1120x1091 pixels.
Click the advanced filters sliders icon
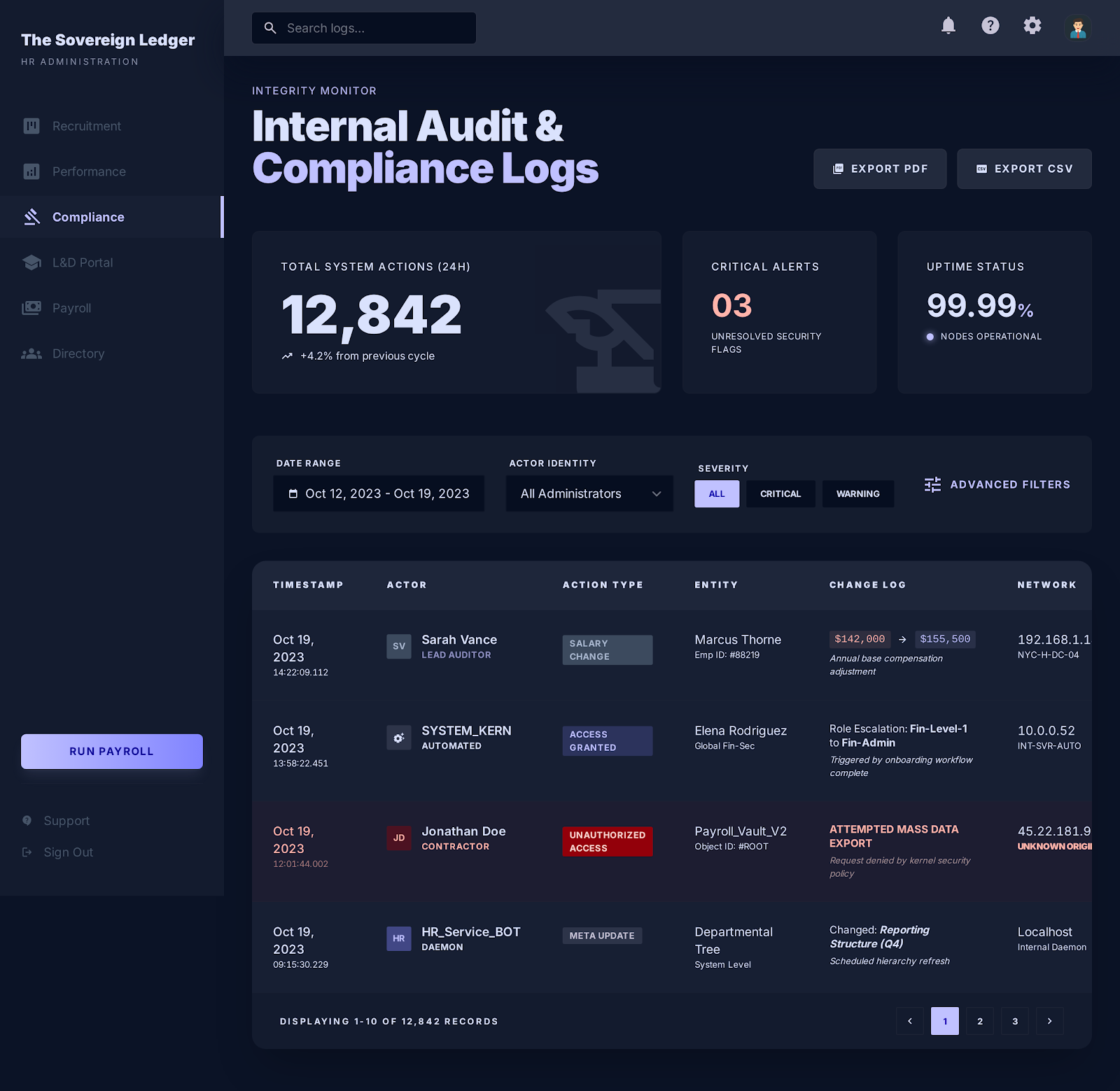point(932,484)
